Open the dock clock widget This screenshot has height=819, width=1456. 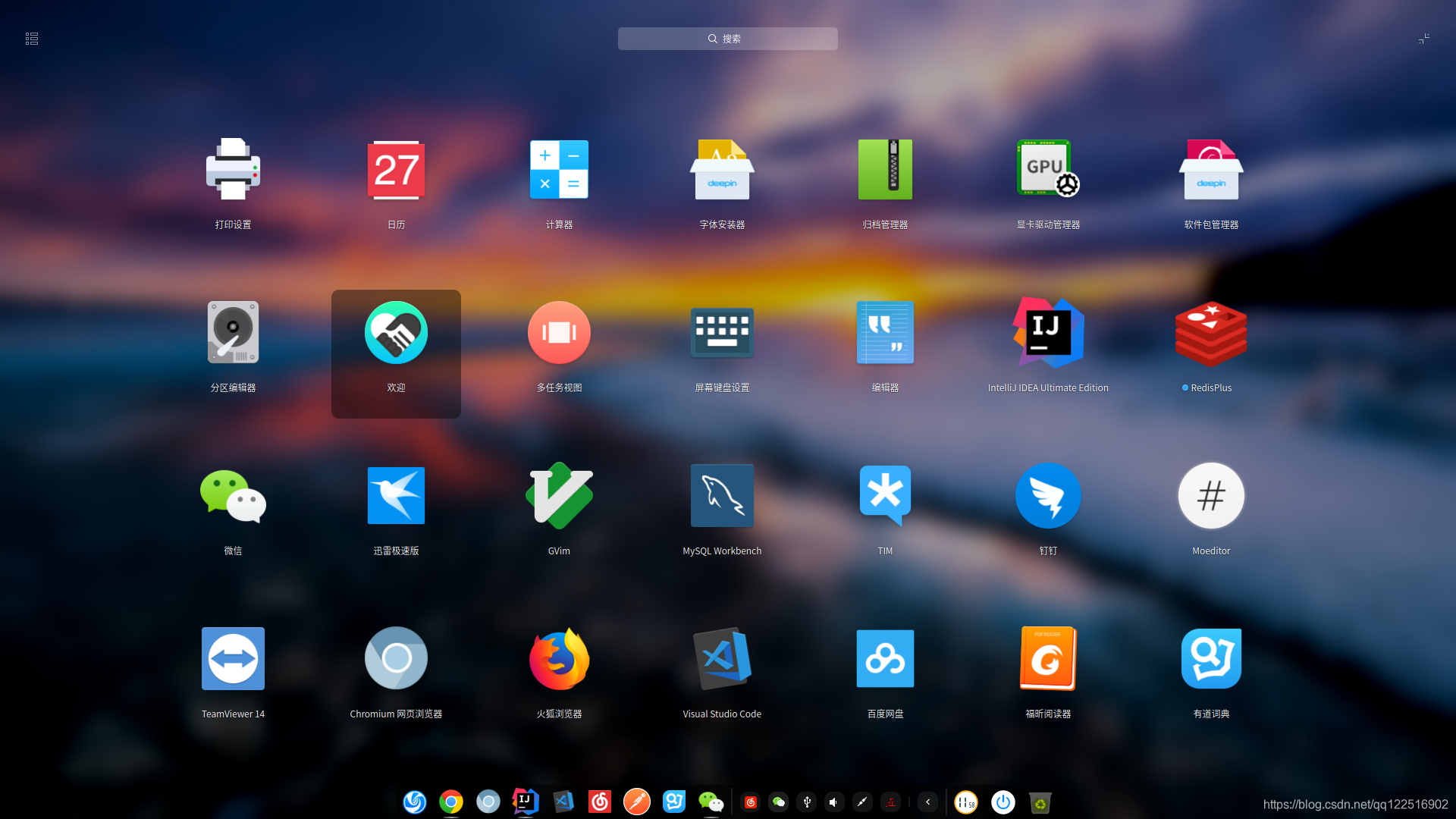click(966, 802)
